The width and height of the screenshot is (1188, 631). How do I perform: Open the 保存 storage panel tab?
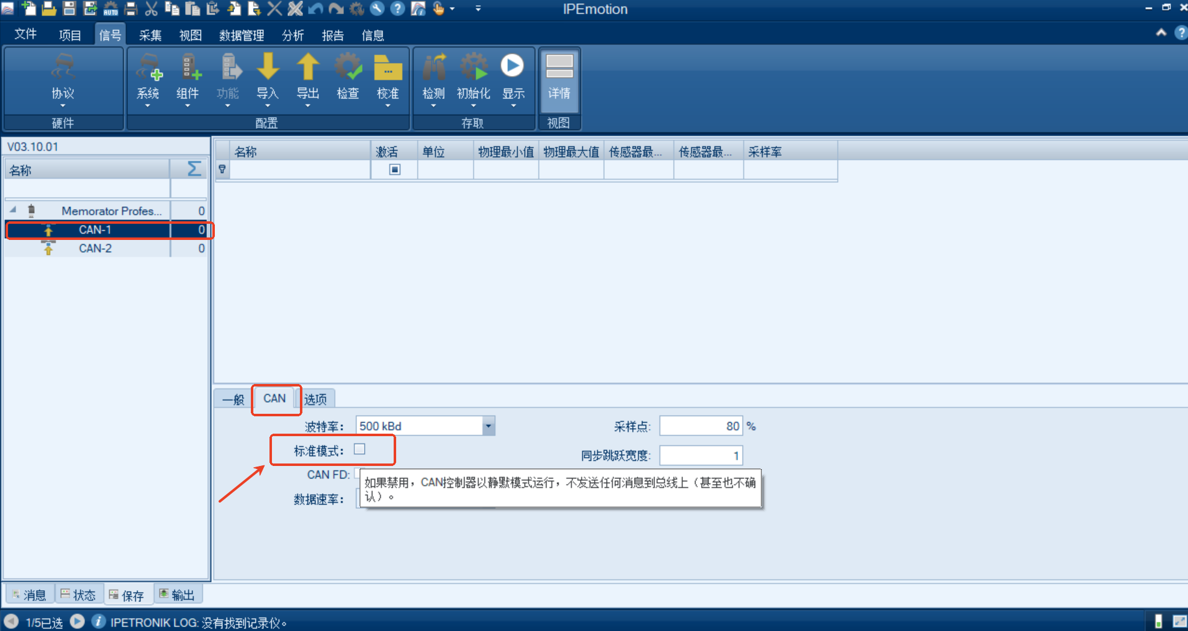coord(127,595)
